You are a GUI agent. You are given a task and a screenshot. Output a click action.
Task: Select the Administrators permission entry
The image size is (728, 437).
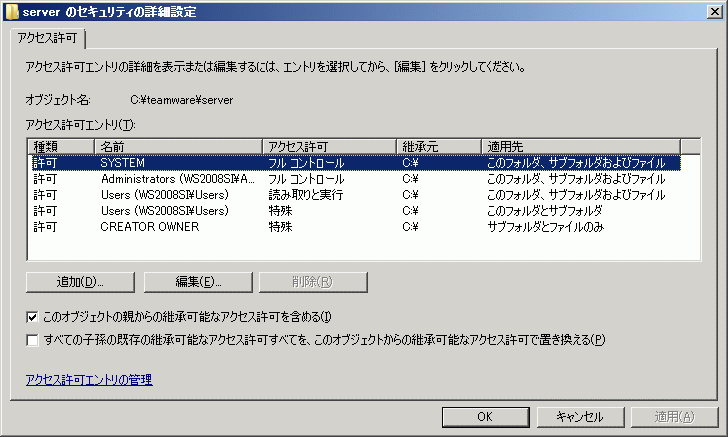(355, 179)
